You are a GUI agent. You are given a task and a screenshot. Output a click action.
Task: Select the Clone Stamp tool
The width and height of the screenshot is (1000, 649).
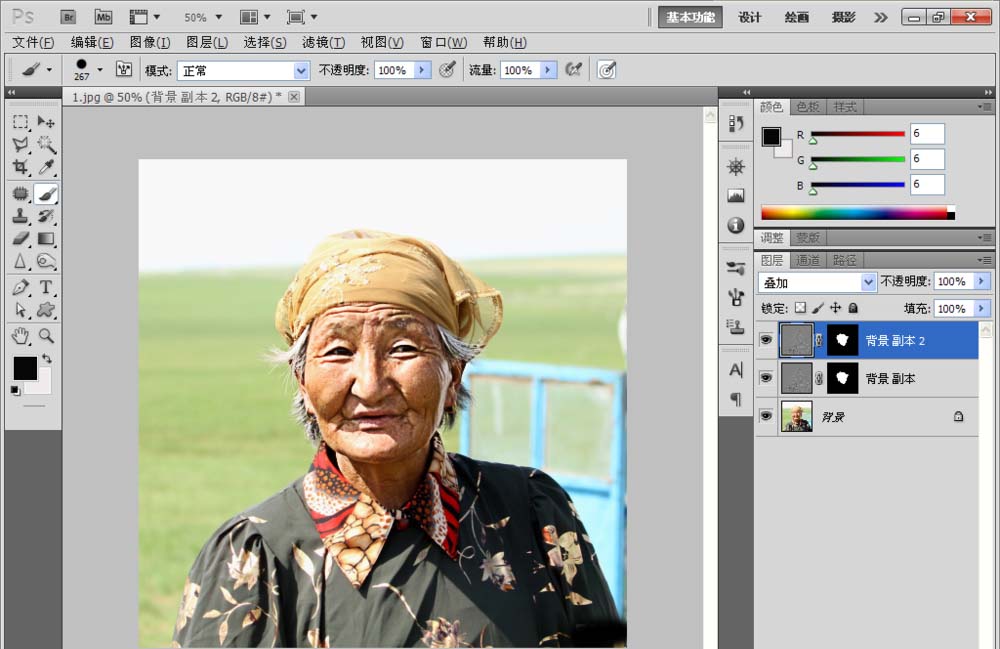point(20,216)
